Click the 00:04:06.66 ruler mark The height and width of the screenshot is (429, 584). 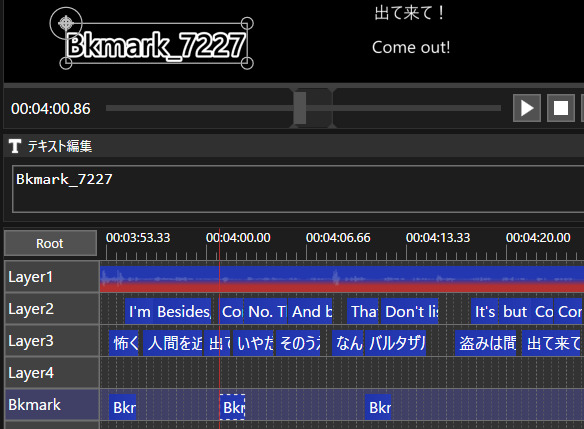coord(338,238)
